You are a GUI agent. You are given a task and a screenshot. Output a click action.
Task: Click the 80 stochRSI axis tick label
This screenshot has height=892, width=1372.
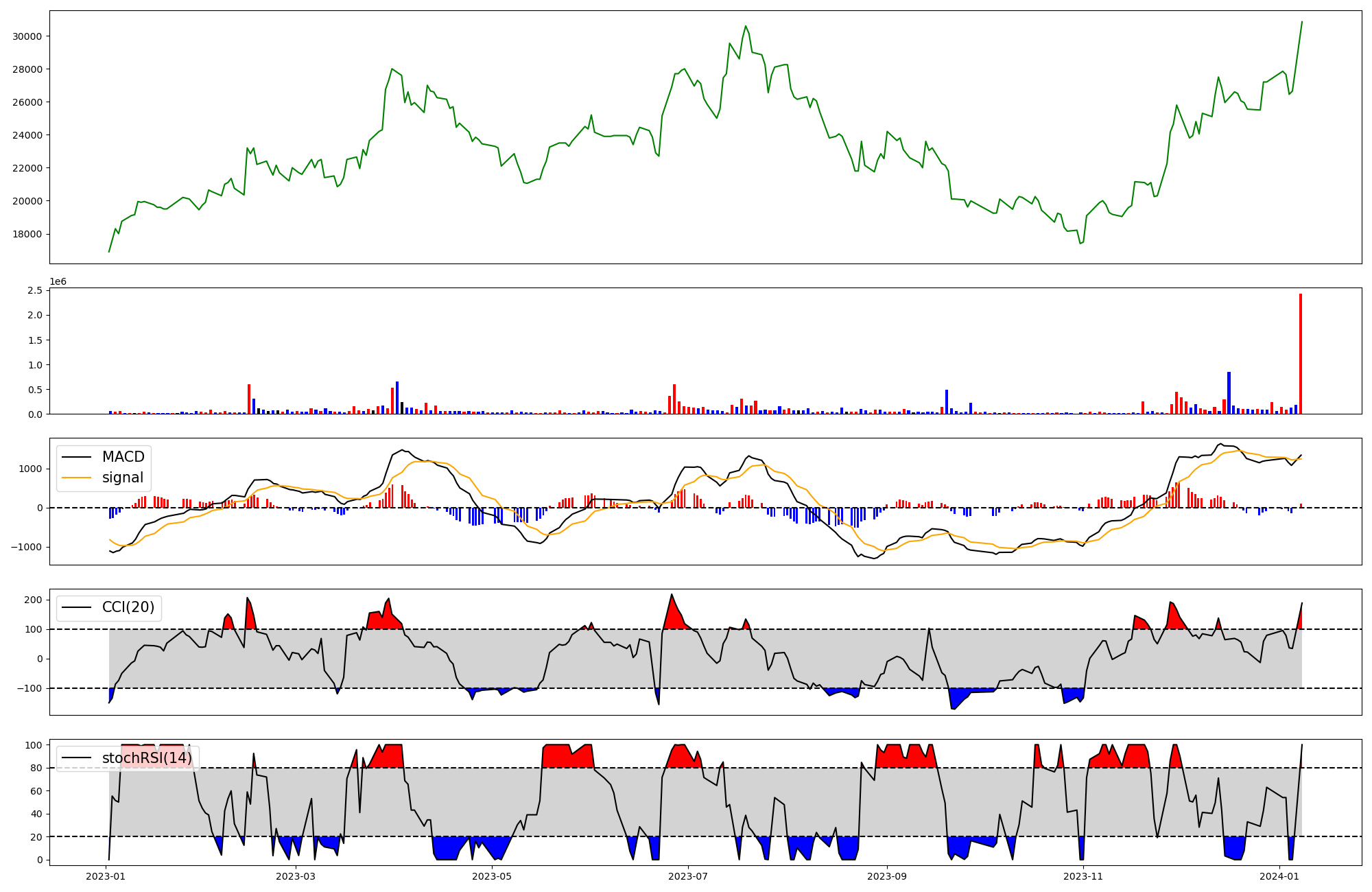click(36, 768)
